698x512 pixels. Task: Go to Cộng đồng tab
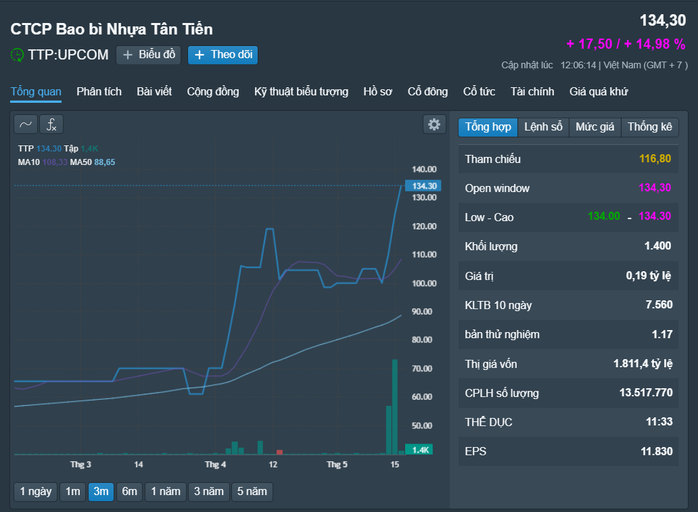click(213, 92)
